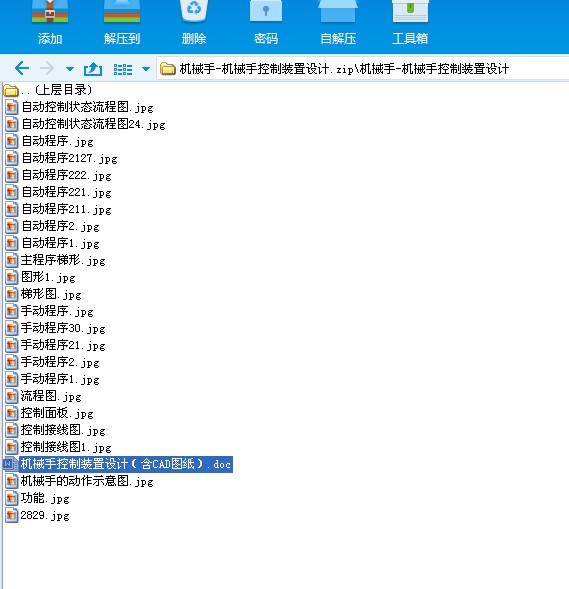Screen dimensions: 569x589
Task: Select file 梯形图.jpg
Action: (x=44, y=294)
